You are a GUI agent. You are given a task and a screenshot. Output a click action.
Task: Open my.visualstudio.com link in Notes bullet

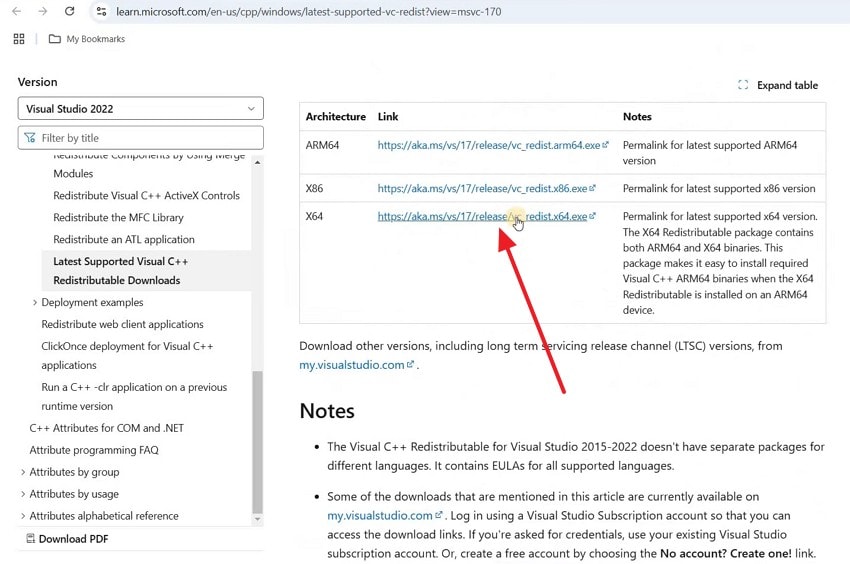tap(379, 515)
